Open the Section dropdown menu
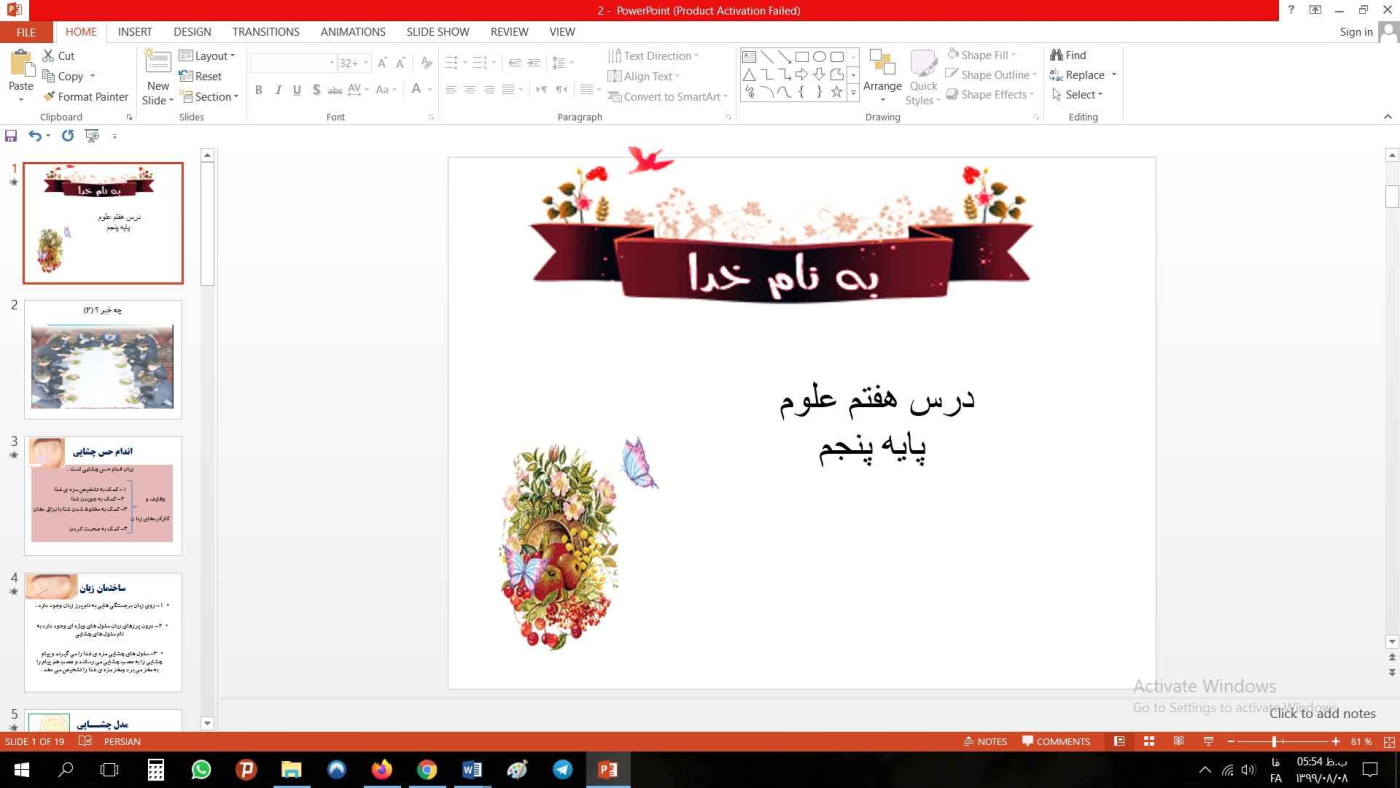Image resolution: width=1400 pixels, height=788 pixels. click(x=209, y=97)
